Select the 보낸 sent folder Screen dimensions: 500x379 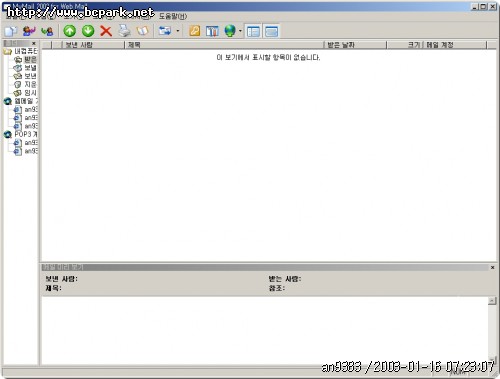click(30, 76)
